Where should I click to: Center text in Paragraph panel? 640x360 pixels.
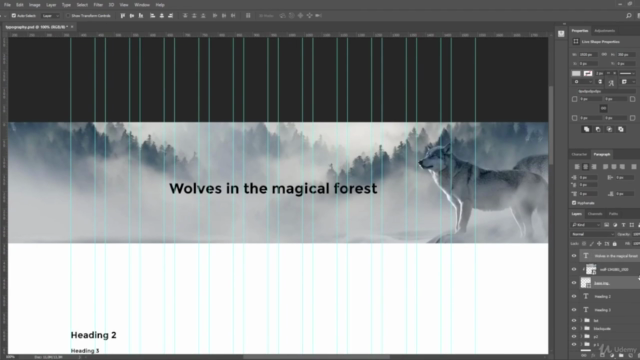click(585, 167)
